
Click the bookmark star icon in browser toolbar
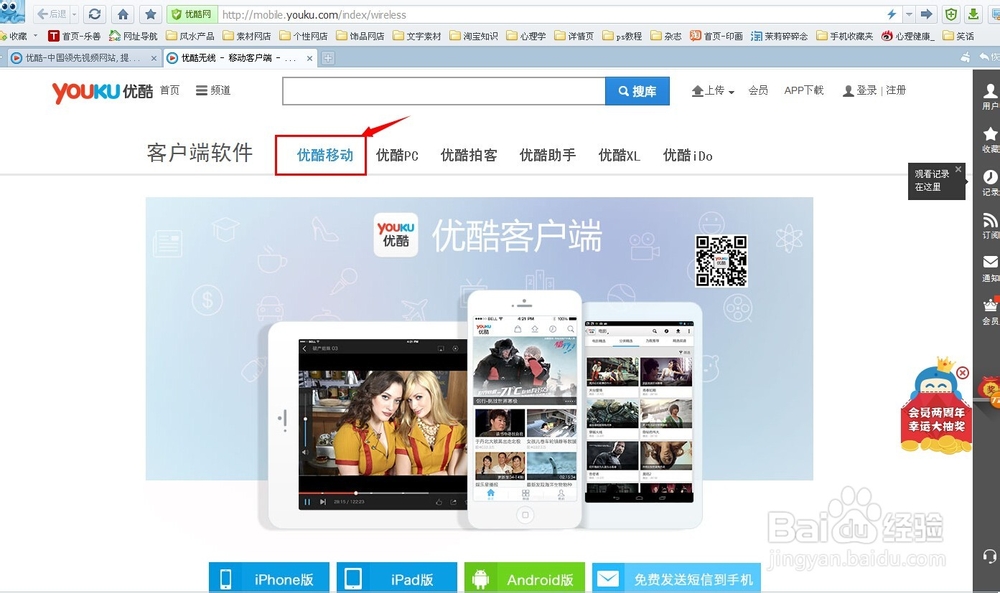coord(149,14)
